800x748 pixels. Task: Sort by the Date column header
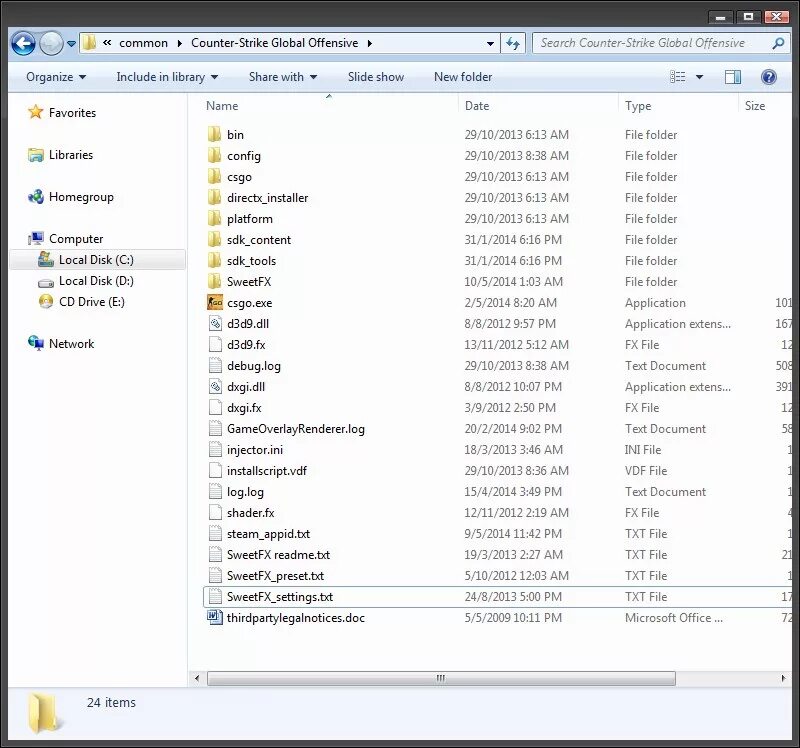pyautogui.click(x=477, y=106)
